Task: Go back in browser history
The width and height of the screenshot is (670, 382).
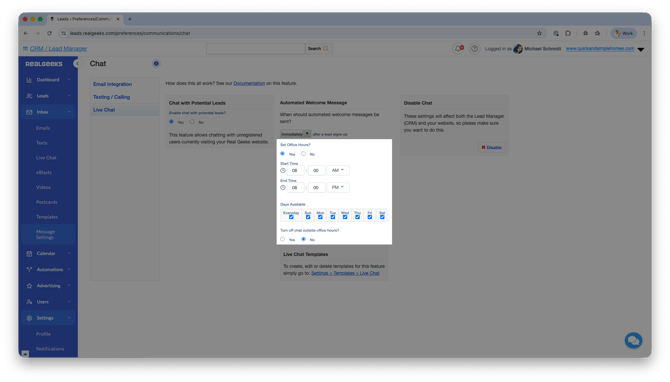Action: coord(26,33)
